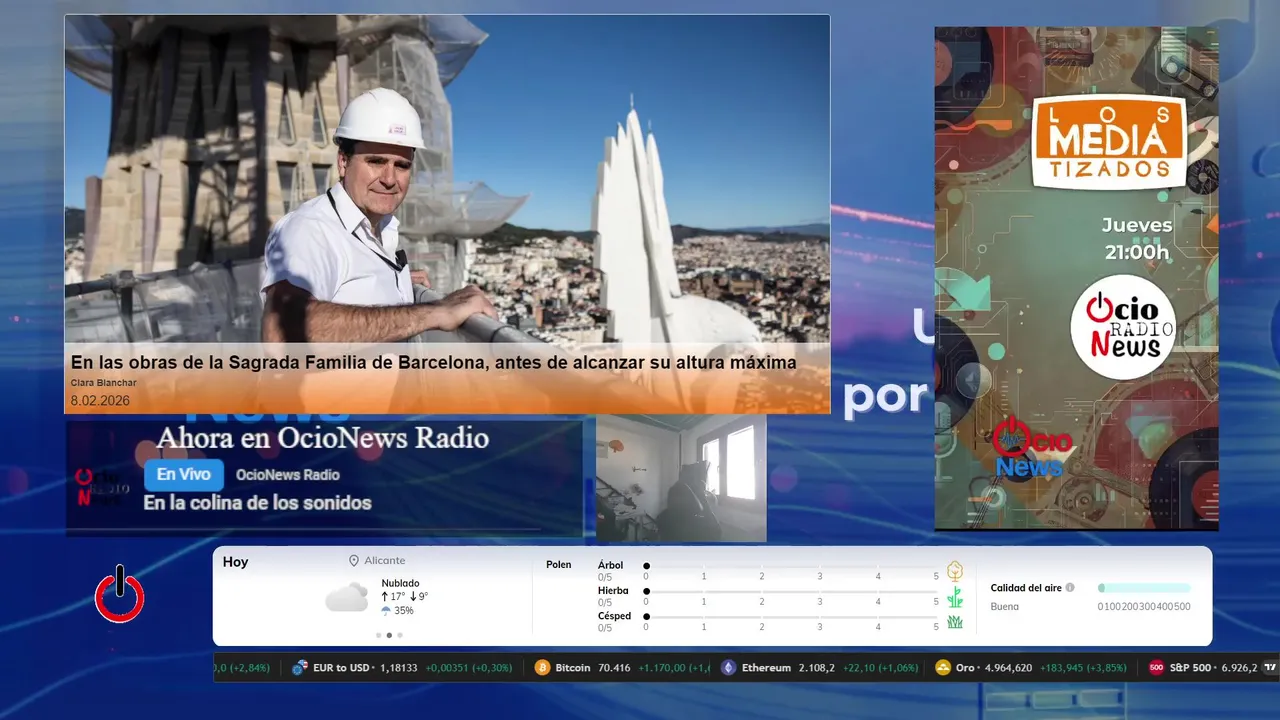Click the Ethereum coin icon

click(x=729, y=668)
